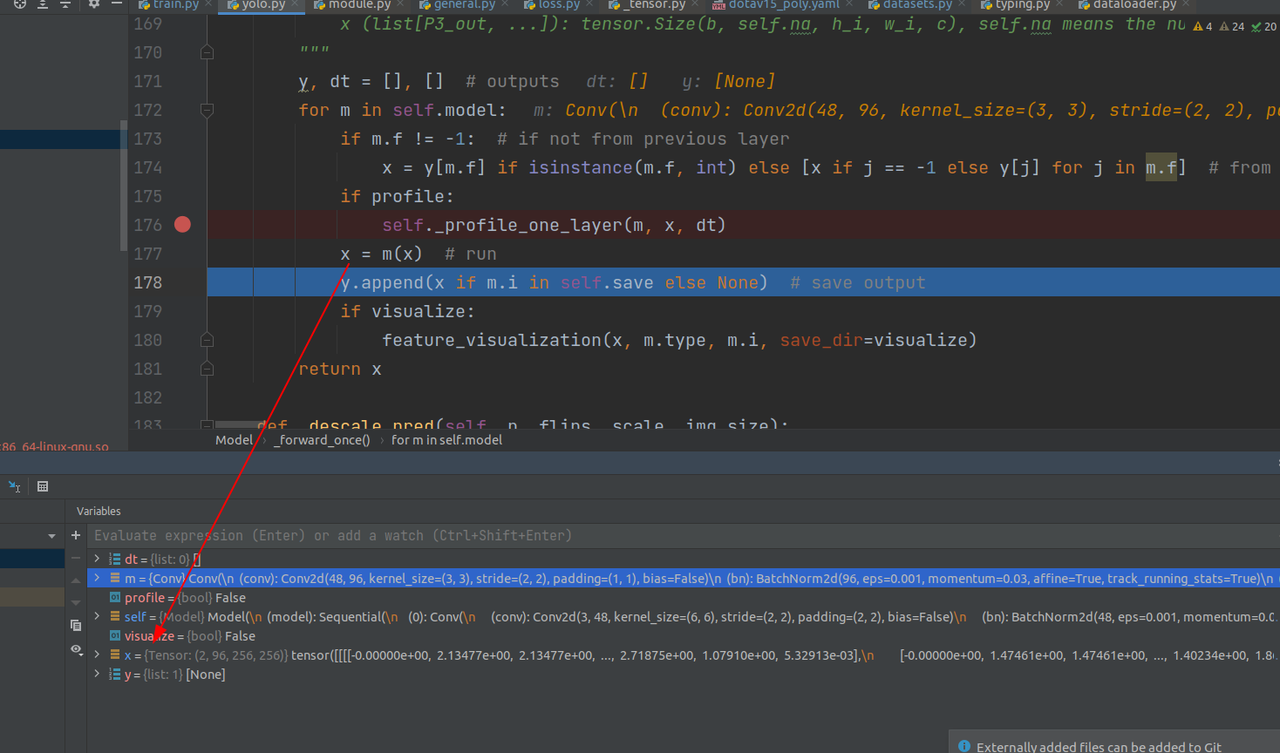Click the green typo indicator showing 20
The height and width of the screenshot is (753, 1280).
pyautogui.click(x=1264, y=26)
